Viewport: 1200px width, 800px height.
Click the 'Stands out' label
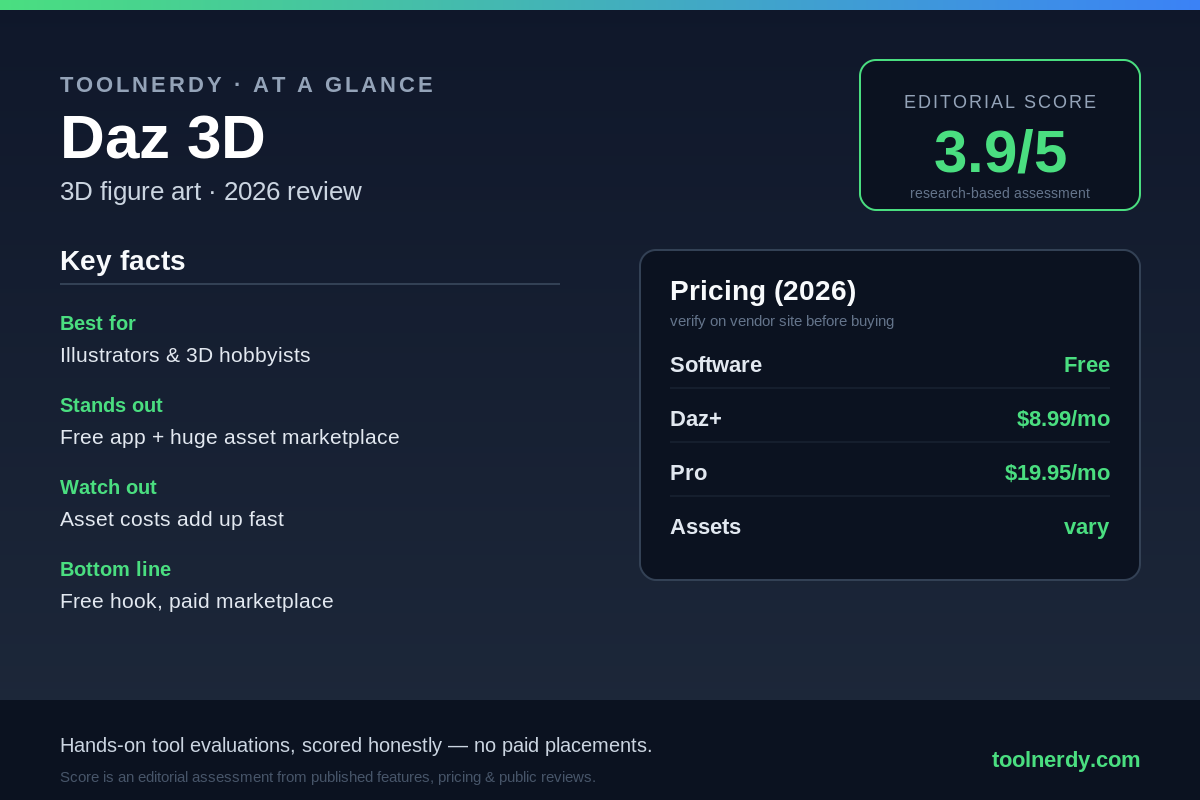111,405
